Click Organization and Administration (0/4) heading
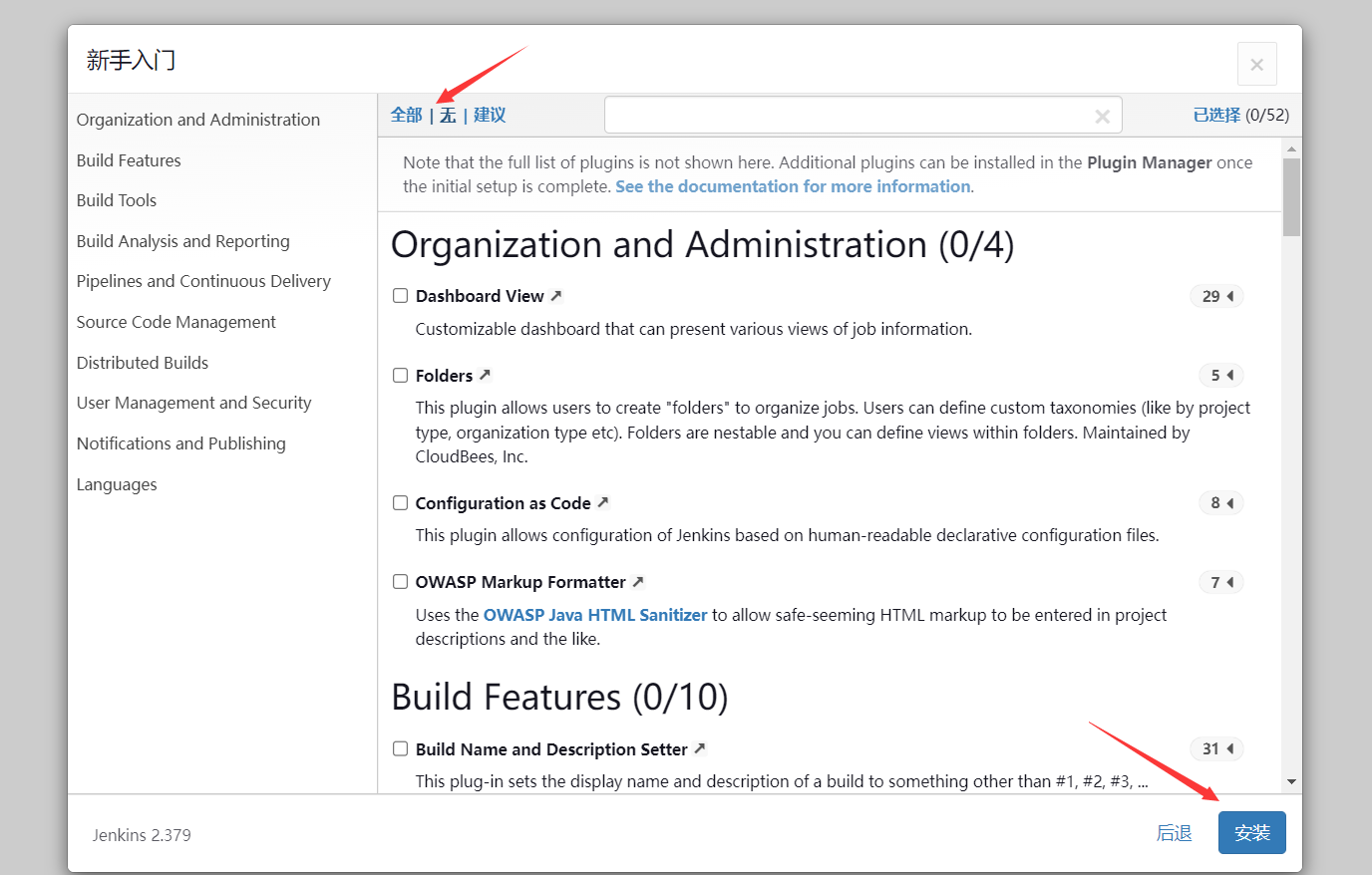 (x=703, y=244)
